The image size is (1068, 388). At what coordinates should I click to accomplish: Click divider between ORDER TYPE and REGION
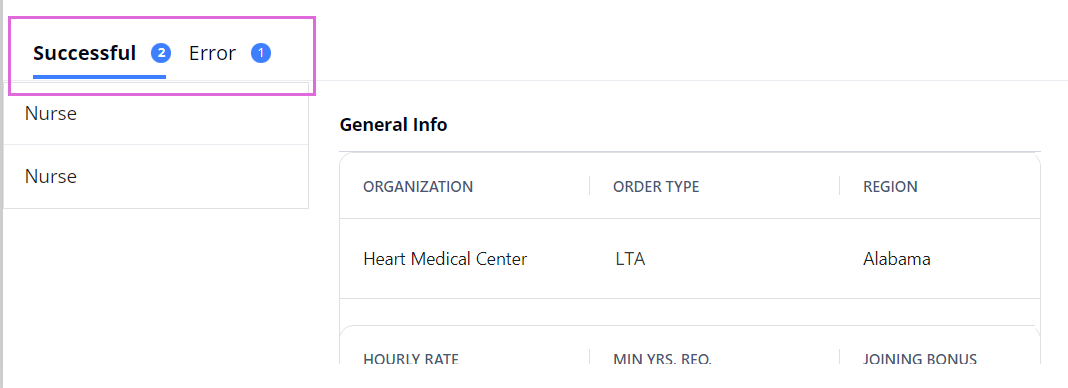(x=839, y=186)
